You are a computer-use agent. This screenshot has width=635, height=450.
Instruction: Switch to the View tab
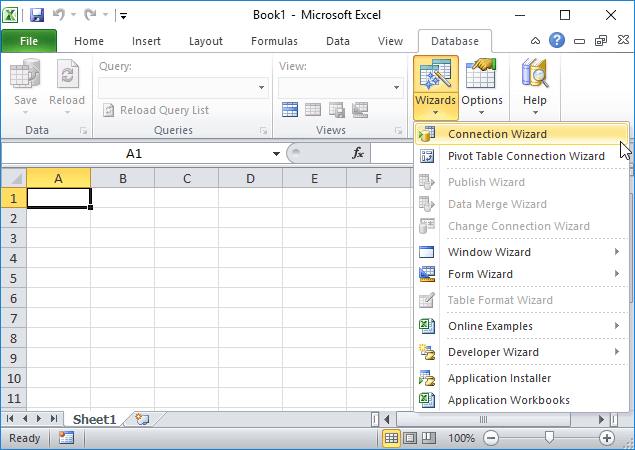[x=390, y=41]
